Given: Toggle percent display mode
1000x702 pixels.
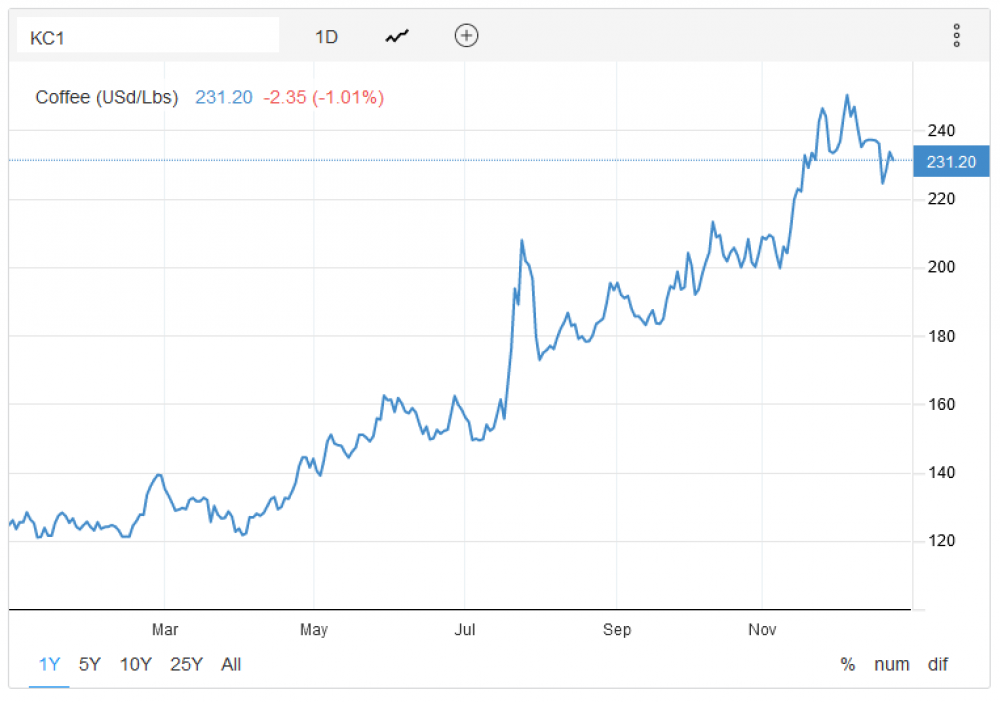Looking at the screenshot, I should (x=848, y=664).
